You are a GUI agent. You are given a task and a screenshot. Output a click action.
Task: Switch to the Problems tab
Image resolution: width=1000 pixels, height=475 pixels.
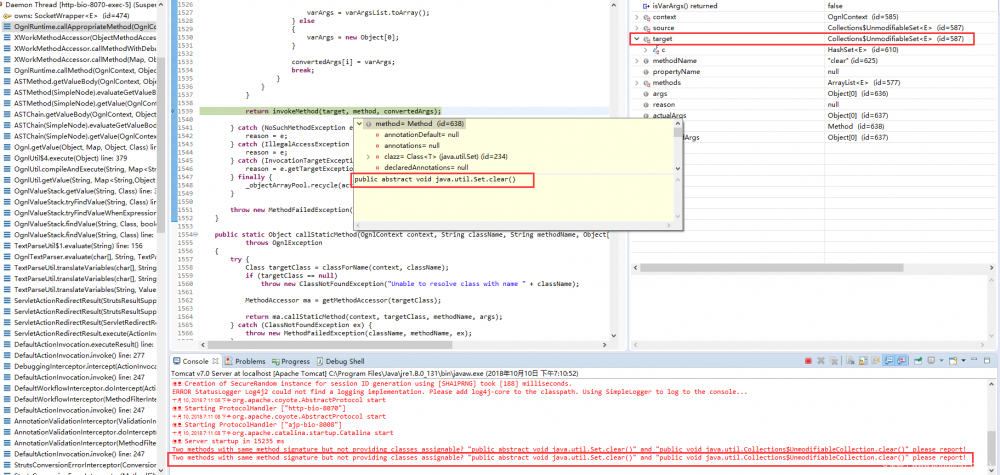245,361
